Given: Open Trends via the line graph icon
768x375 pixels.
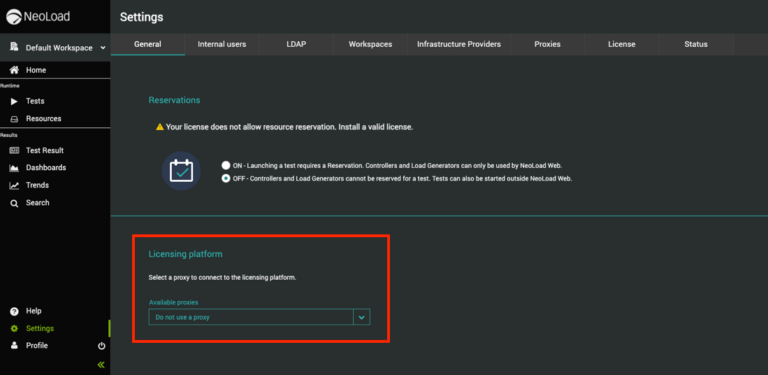Looking at the screenshot, I should 15,186.
